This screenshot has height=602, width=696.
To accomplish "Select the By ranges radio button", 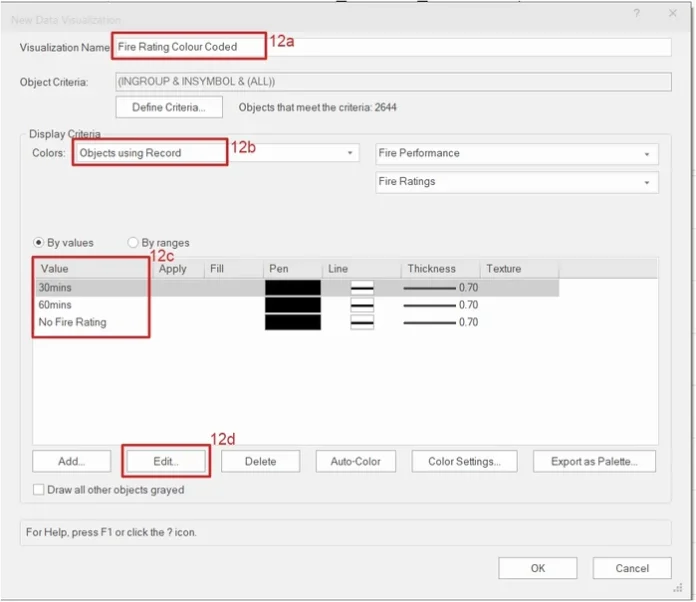I will [x=133, y=242].
